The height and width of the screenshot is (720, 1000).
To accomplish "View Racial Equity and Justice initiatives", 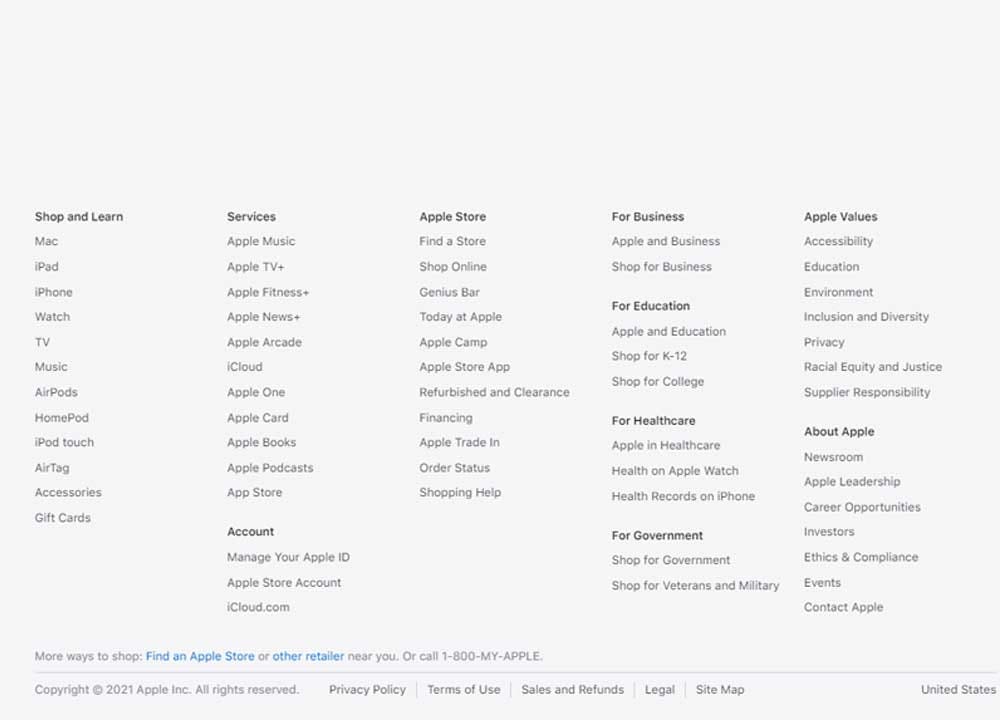I will (873, 367).
